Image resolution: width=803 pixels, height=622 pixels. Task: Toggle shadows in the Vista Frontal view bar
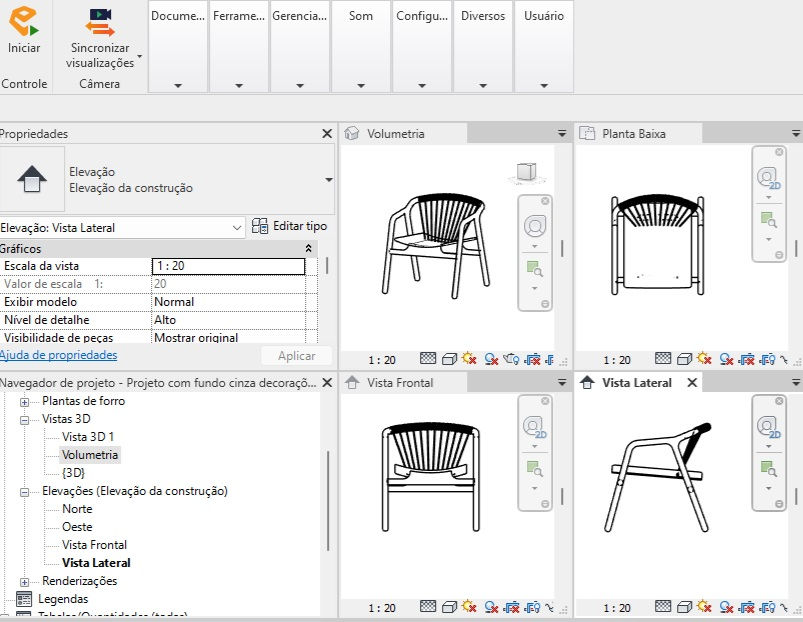[x=491, y=608]
